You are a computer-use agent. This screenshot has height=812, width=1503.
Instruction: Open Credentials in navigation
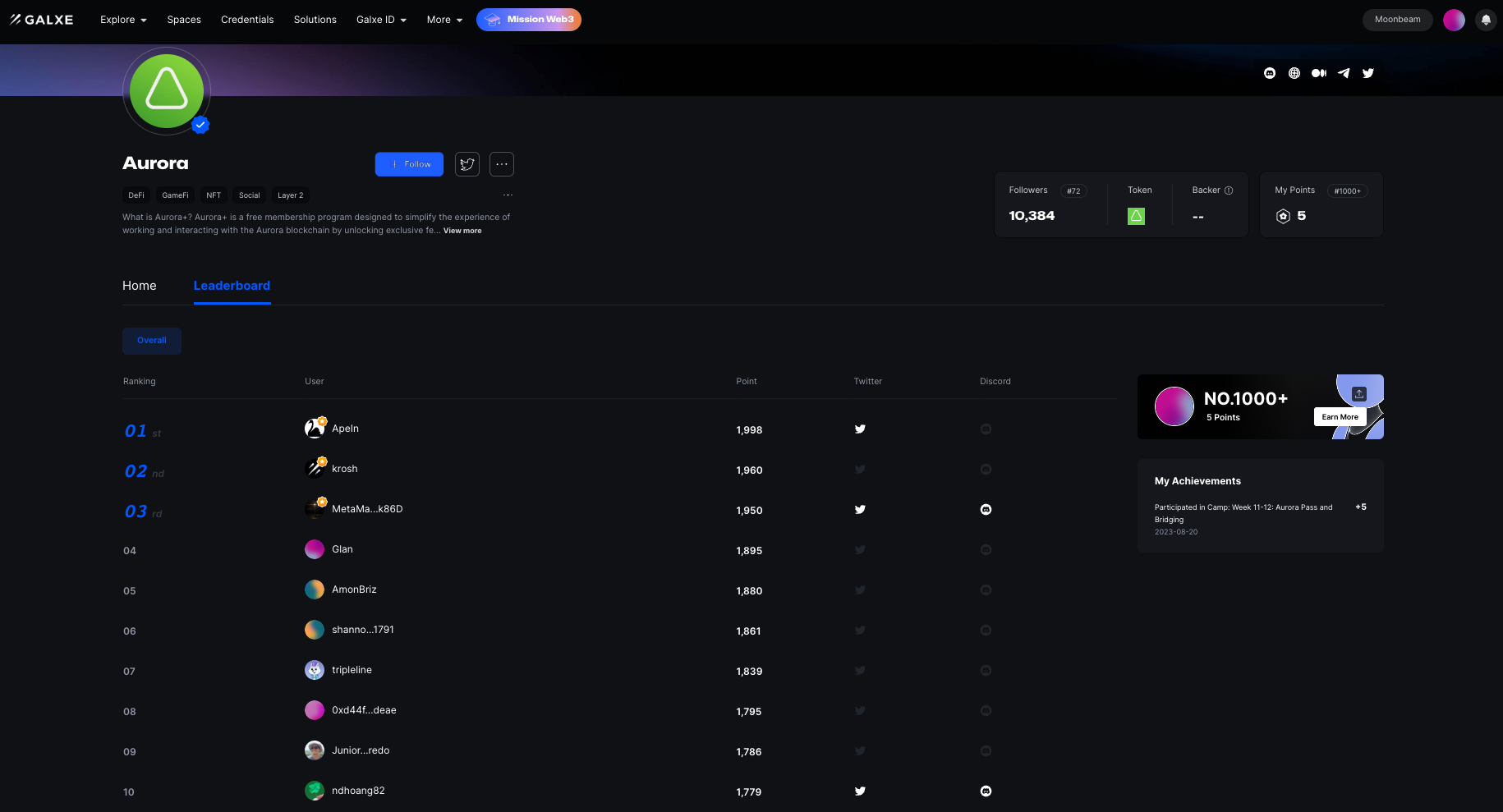click(247, 20)
